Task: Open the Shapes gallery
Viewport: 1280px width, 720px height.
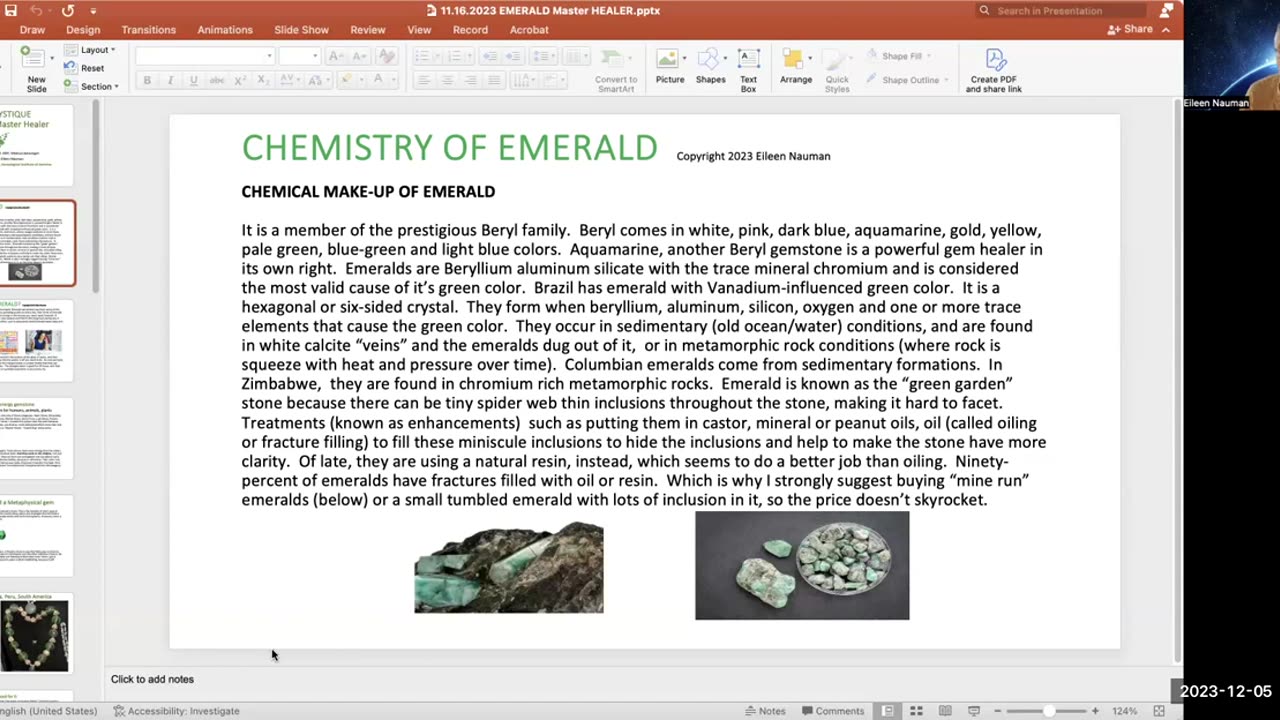Action: (x=711, y=68)
